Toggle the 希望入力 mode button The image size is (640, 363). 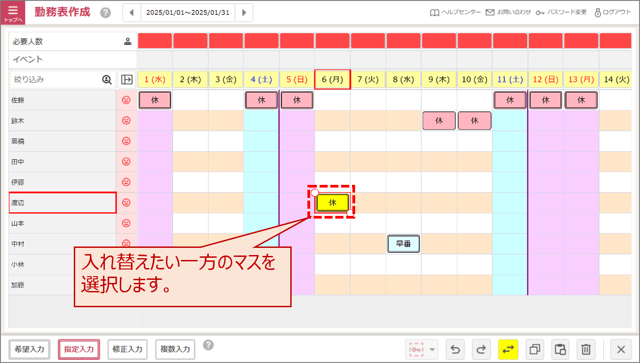pyautogui.click(x=29, y=350)
